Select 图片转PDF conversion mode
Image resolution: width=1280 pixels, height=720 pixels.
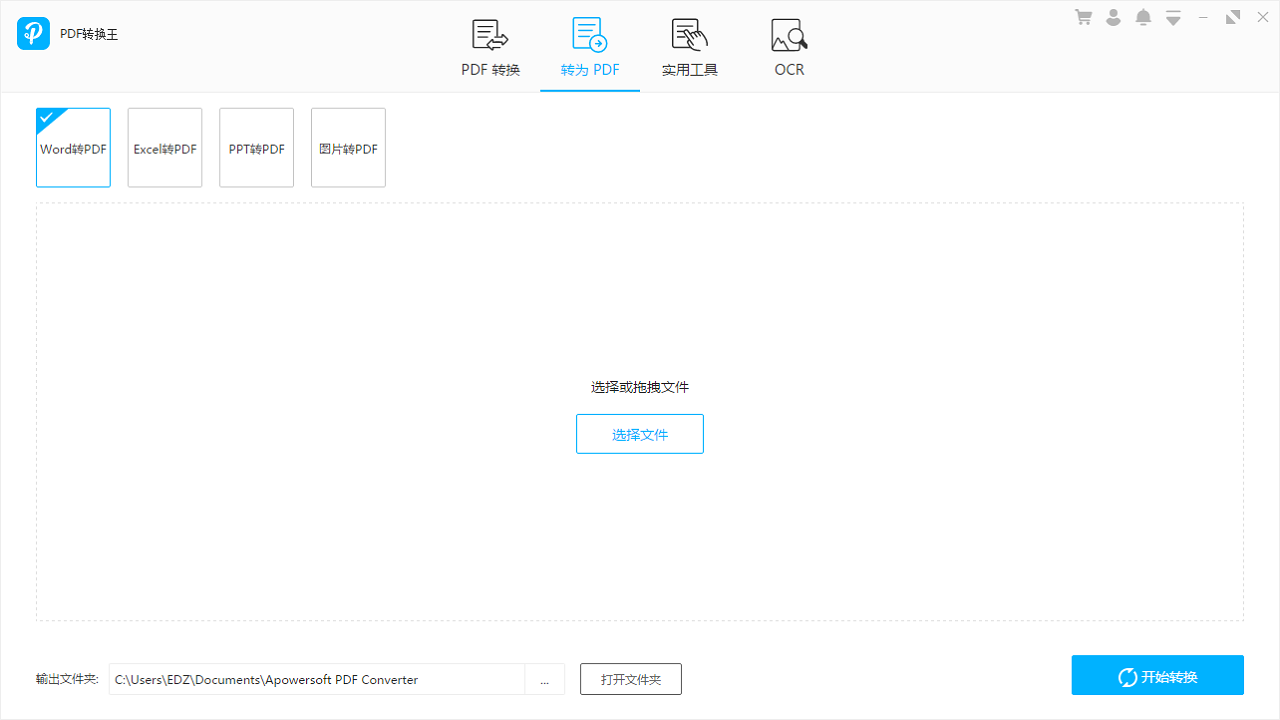348,147
